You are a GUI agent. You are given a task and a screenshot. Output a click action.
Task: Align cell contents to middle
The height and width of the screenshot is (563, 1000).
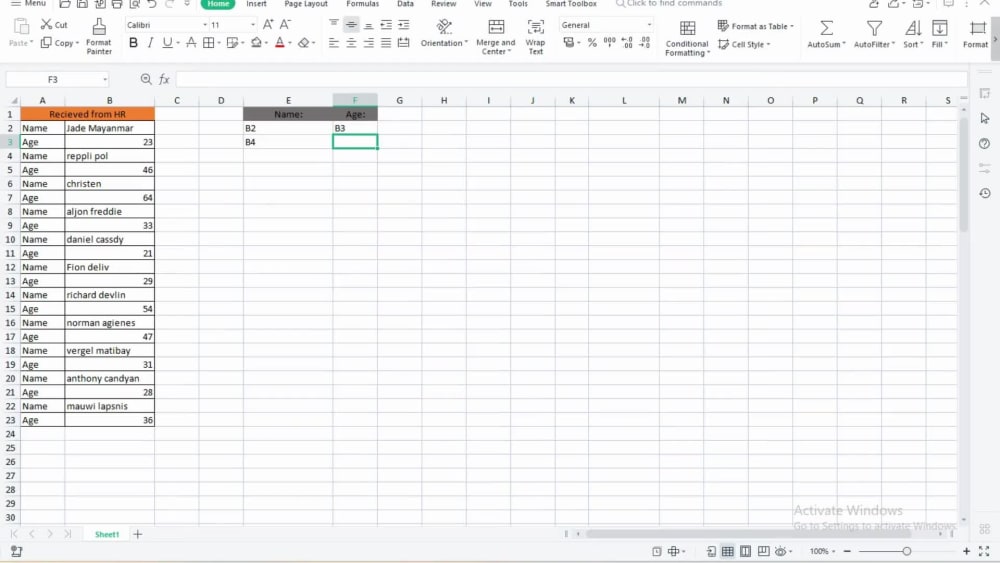[x=351, y=24]
